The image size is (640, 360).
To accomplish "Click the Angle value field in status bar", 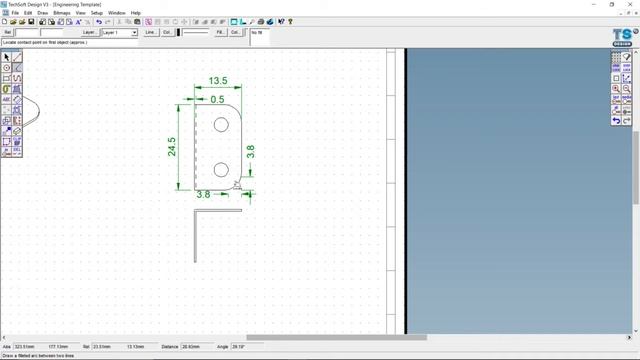I will (247, 347).
